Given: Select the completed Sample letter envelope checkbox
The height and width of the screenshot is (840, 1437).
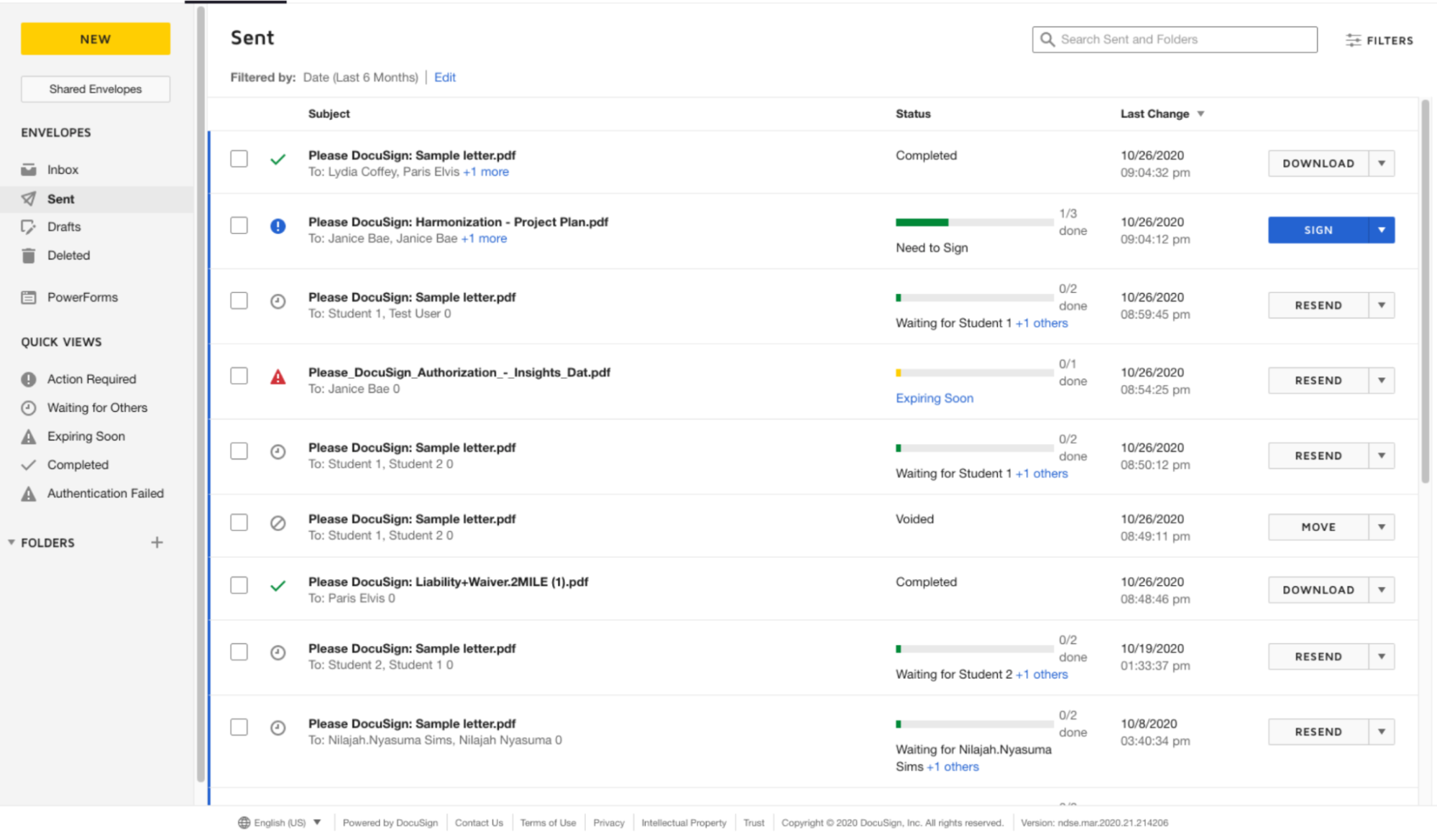Looking at the screenshot, I should pos(239,158).
